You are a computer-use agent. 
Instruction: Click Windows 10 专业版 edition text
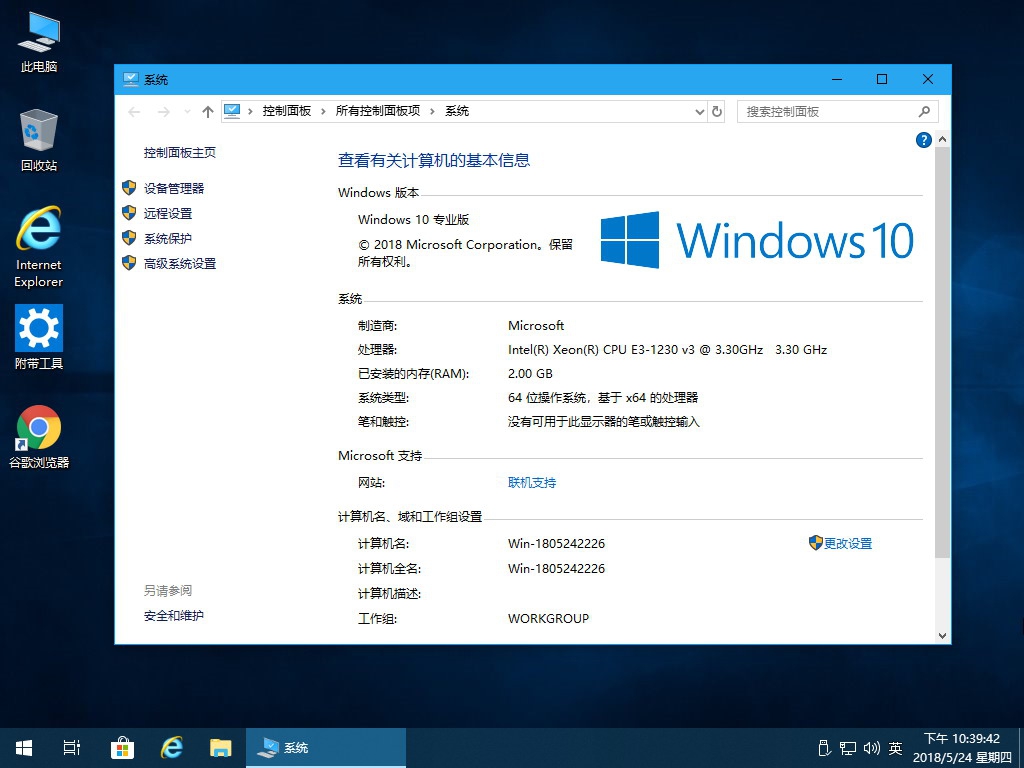(413, 219)
